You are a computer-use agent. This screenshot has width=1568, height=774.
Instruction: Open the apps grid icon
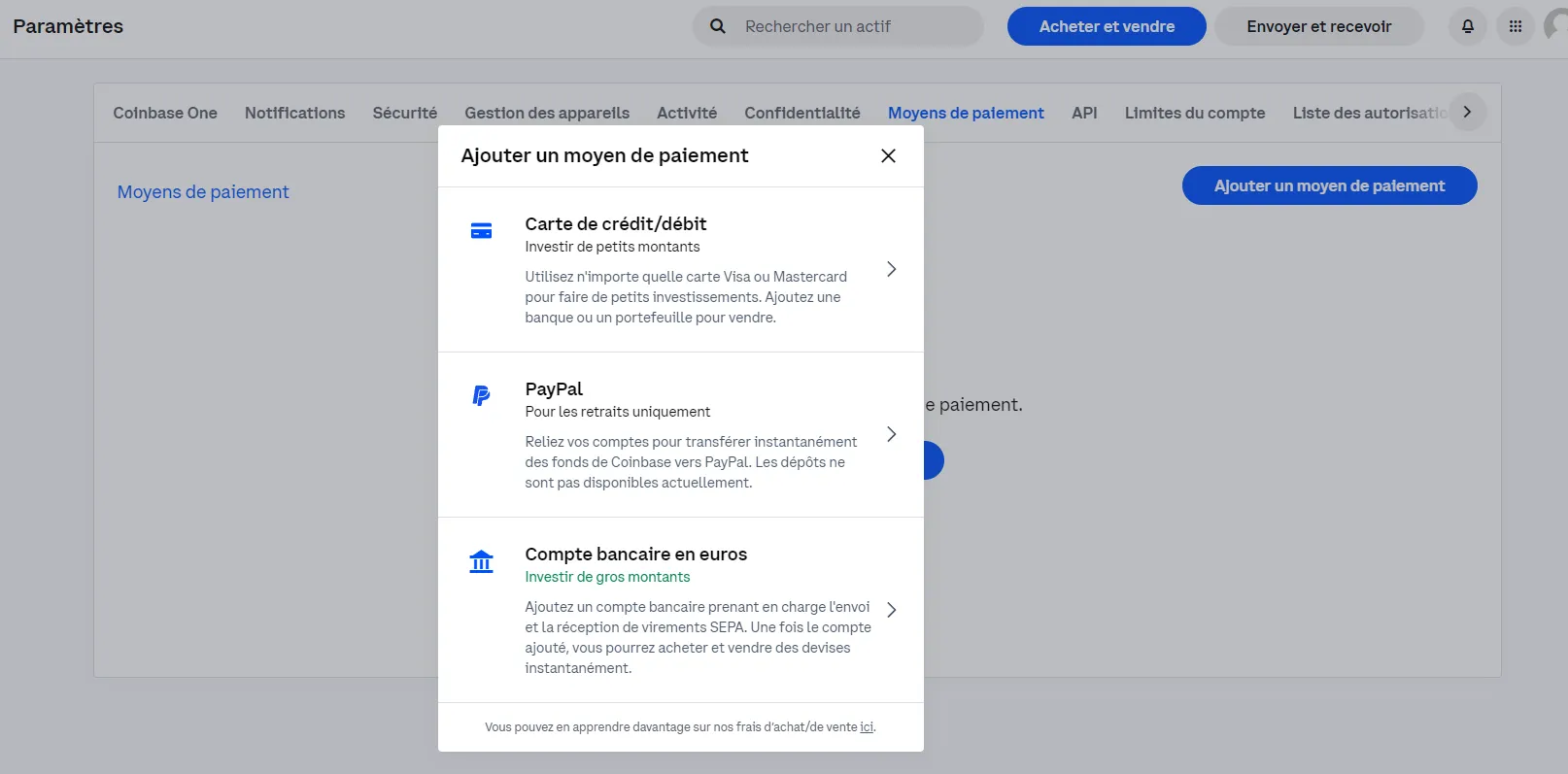[x=1516, y=26]
